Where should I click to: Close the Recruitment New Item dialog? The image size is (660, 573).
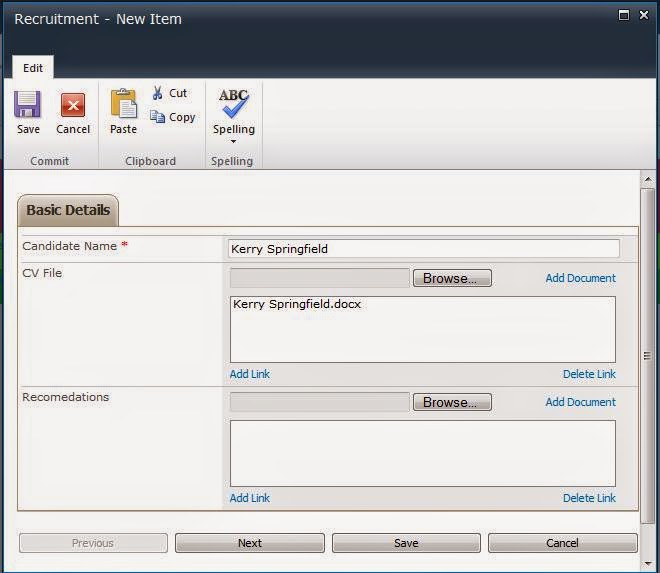pos(644,15)
